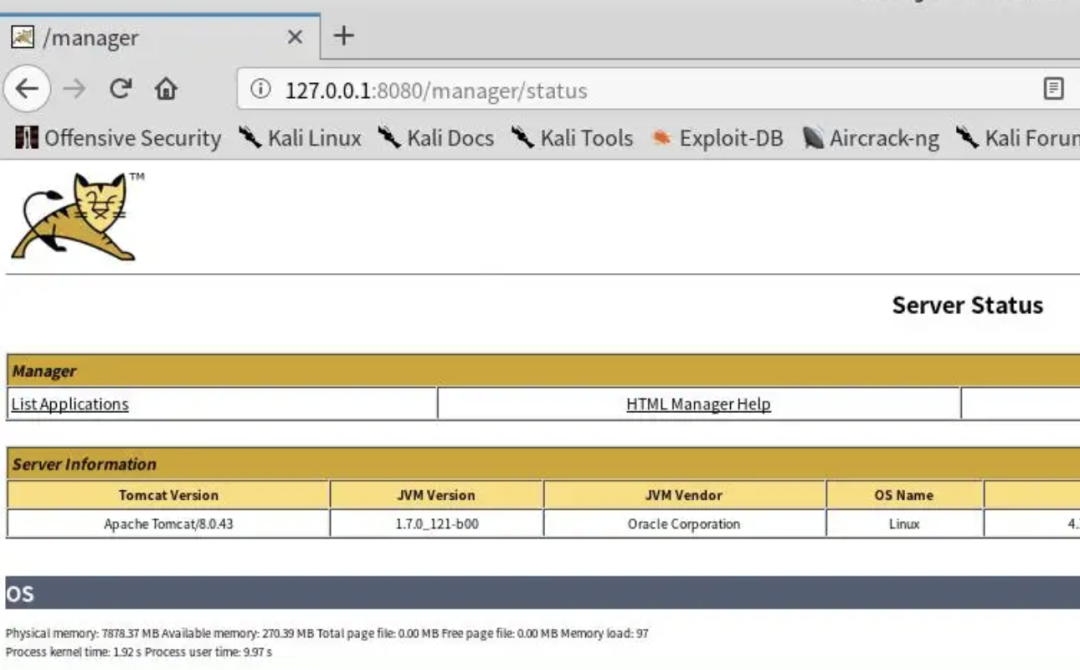
Task: Open the Exploit-DB bookmark
Action: click(x=717, y=138)
